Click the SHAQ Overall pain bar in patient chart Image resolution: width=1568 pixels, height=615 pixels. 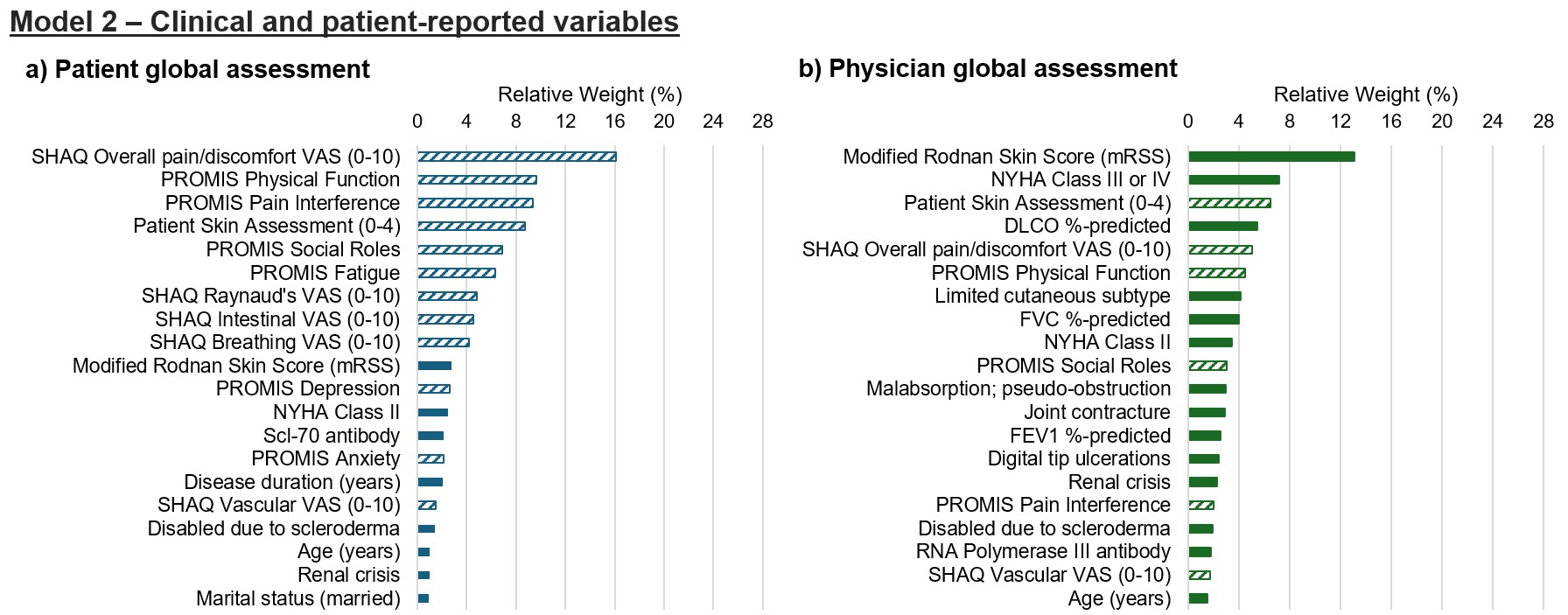(516, 157)
